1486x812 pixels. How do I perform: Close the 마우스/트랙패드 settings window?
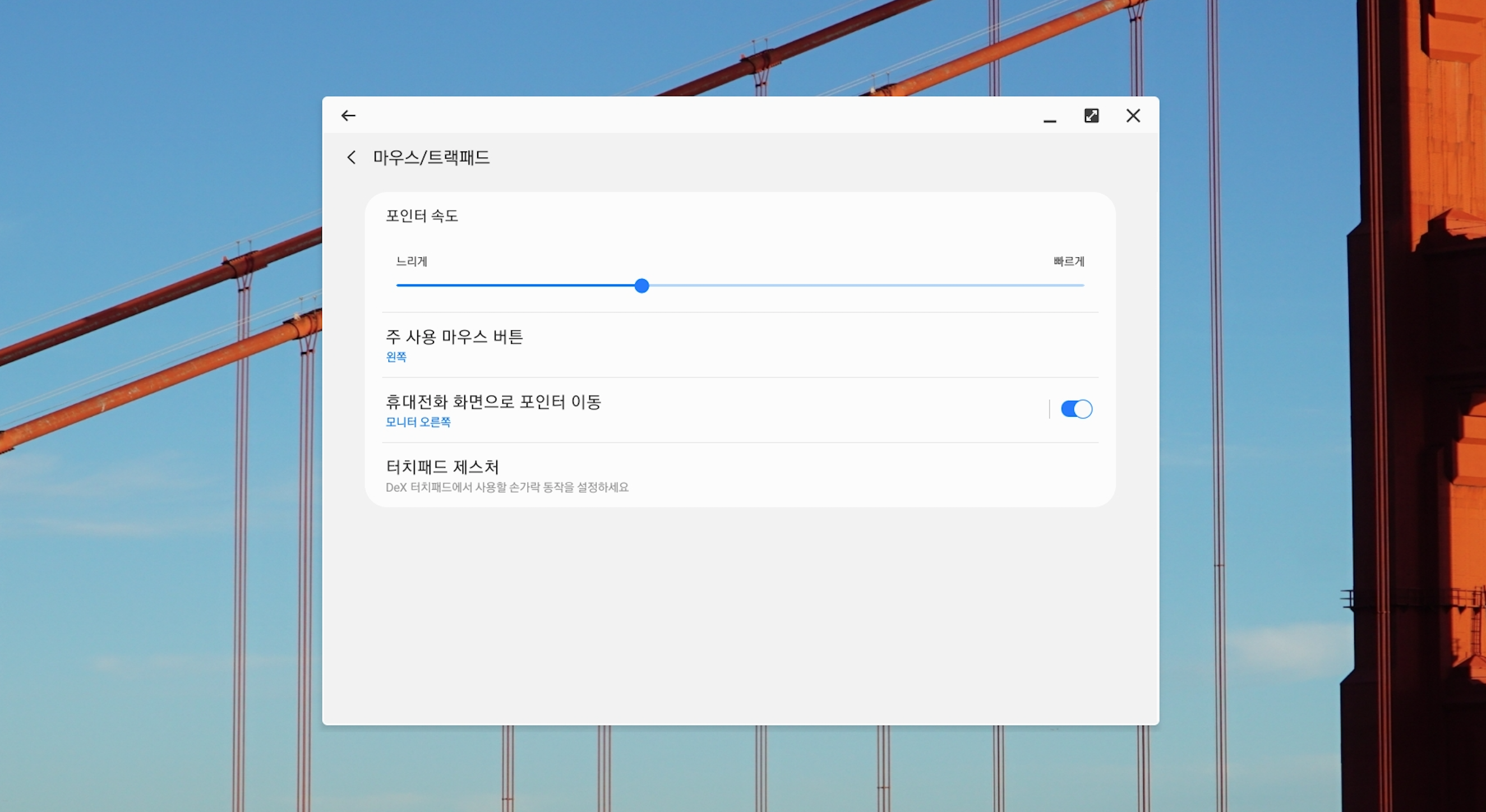1133,116
